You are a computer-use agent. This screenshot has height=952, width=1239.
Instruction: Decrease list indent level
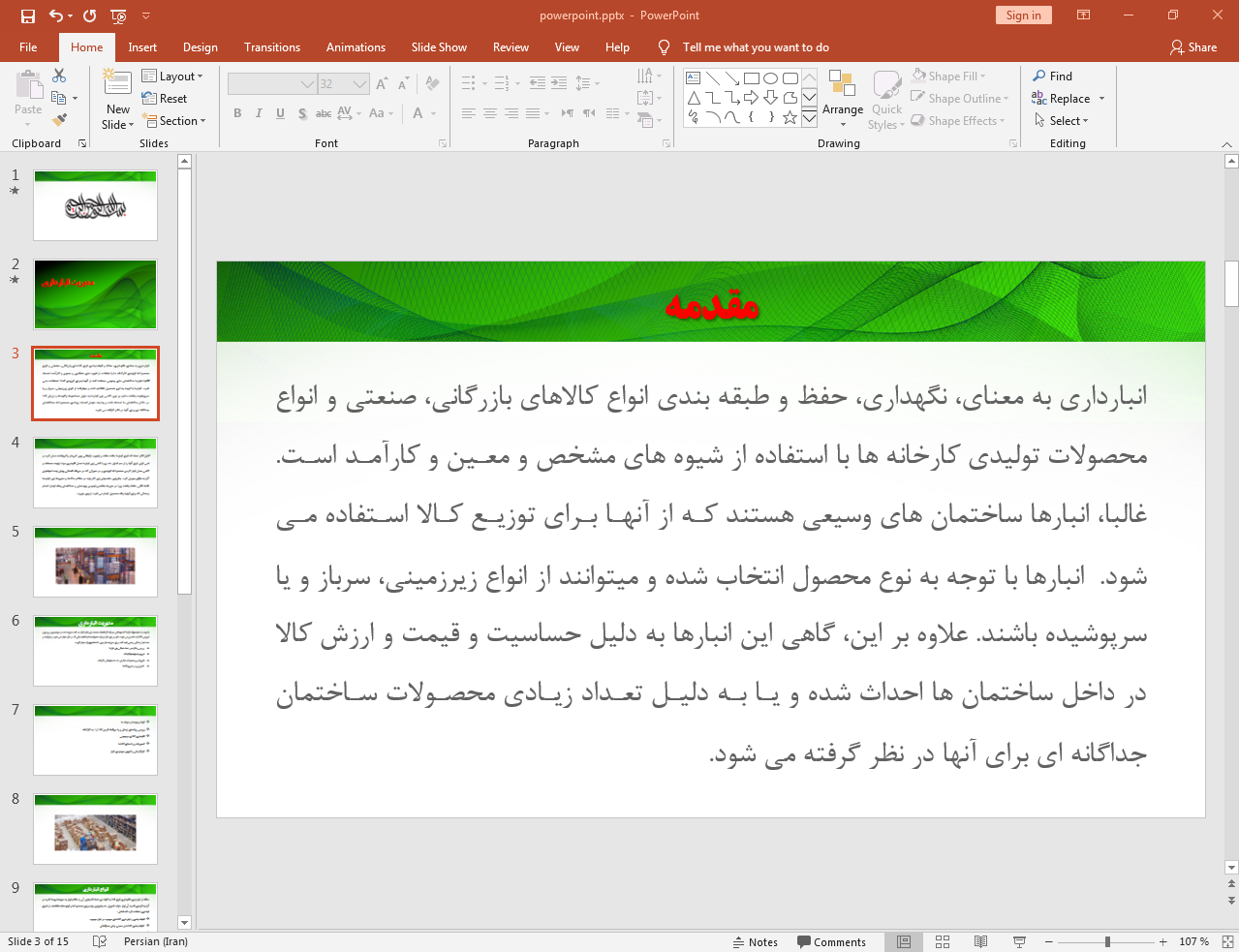(538, 83)
